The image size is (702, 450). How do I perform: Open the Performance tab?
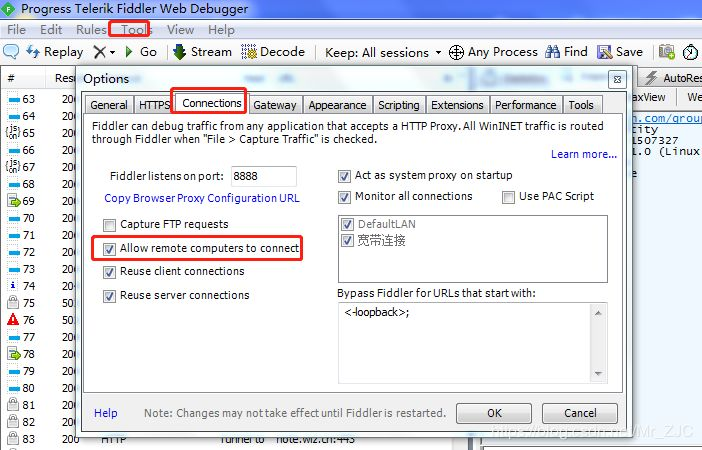coord(526,105)
